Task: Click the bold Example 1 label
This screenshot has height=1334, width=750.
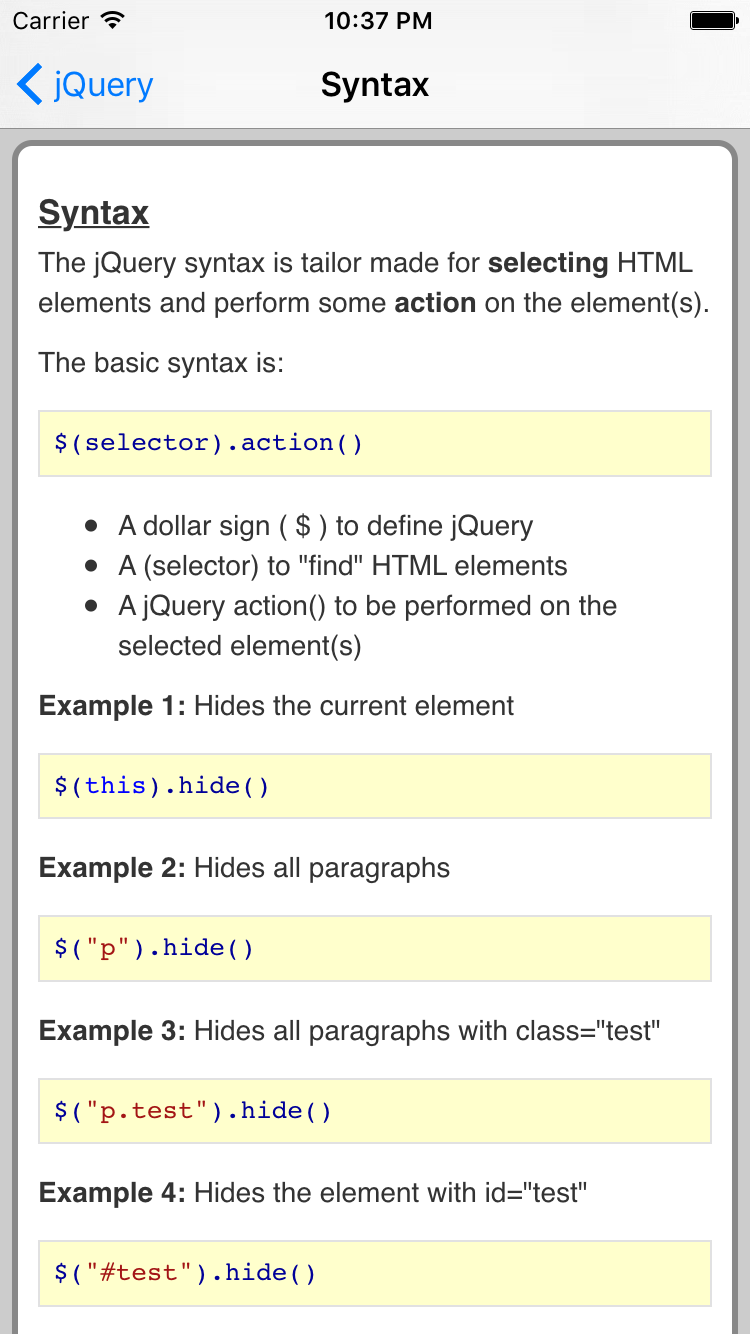Action: 112,706
